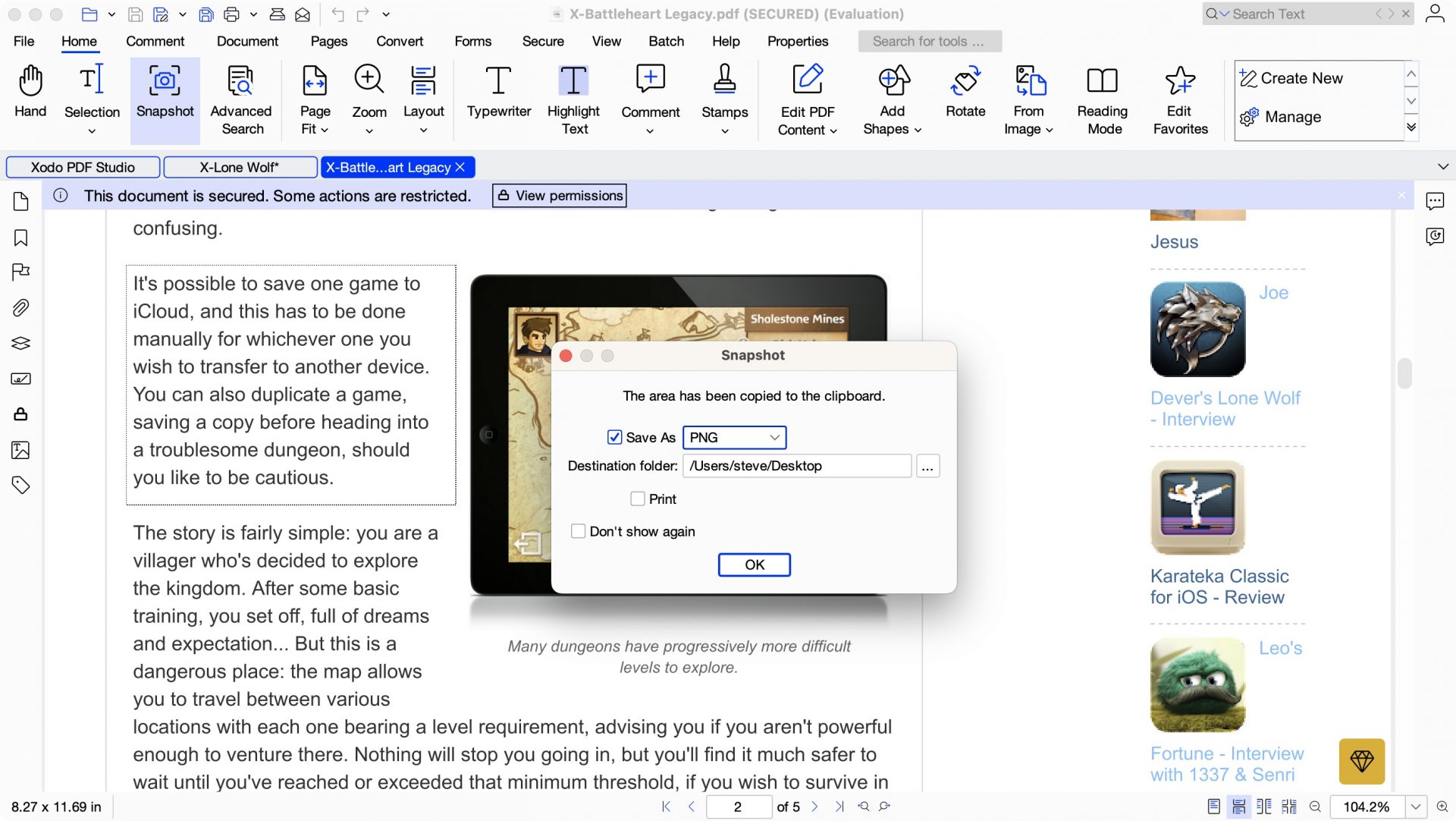1456x821 pixels.
Task: Click OK in the Snapshot dialog
Action: 754,565
